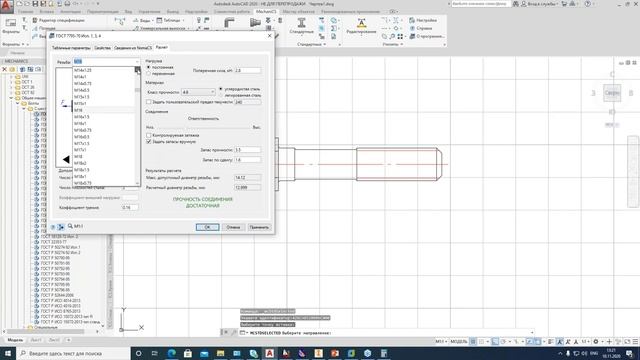This screenshot has height=360, width=640.
Task: Expand the Formats panel dropdown
Action: (23, 44)
